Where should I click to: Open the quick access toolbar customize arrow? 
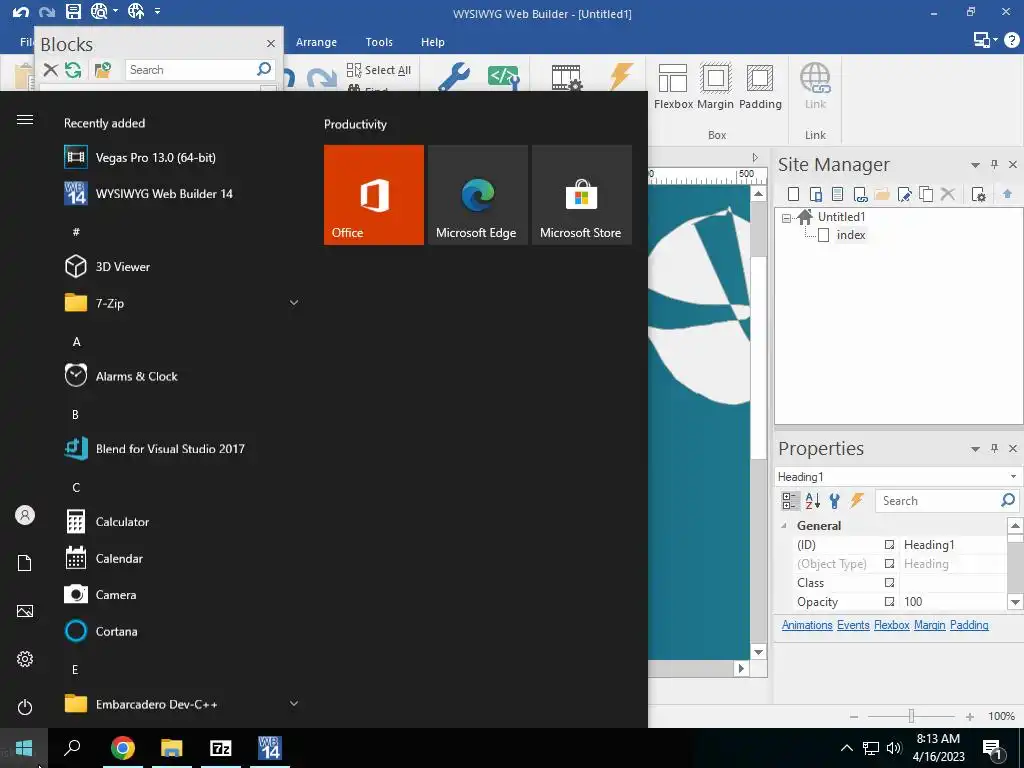click(x=157, y=11)
